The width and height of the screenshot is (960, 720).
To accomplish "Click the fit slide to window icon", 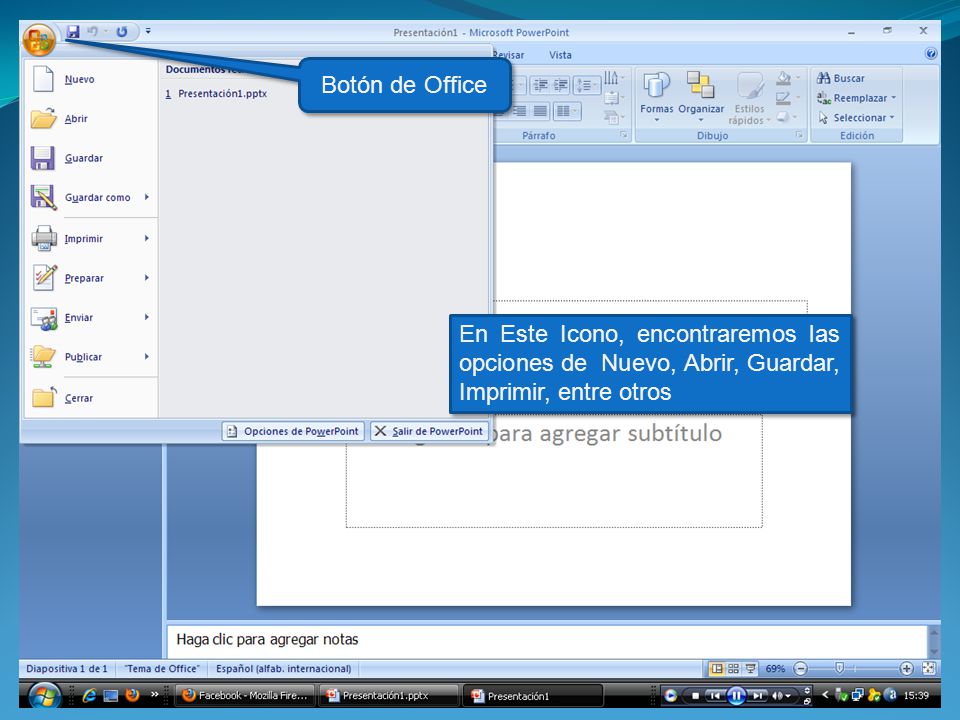I will click(928, 669).
